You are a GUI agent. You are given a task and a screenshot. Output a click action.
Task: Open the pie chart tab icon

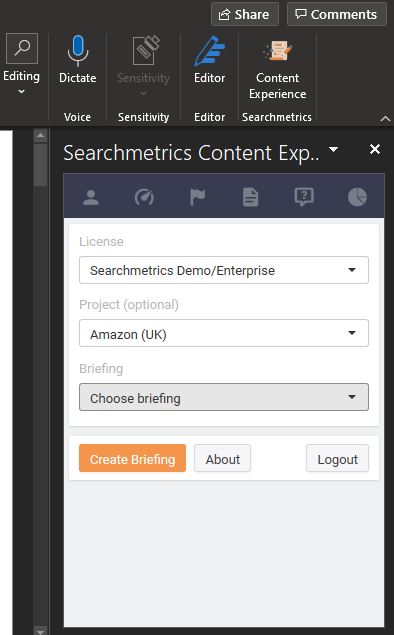357,198
